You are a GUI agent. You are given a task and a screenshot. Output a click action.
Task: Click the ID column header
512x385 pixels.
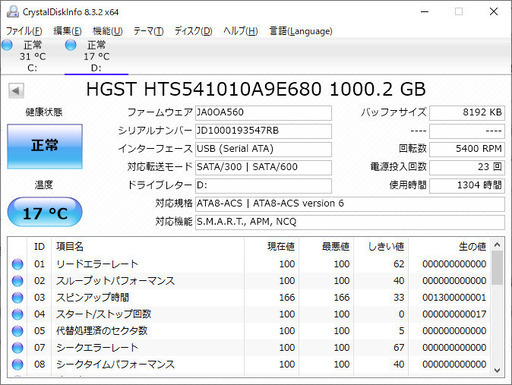[x=39, y=247]
